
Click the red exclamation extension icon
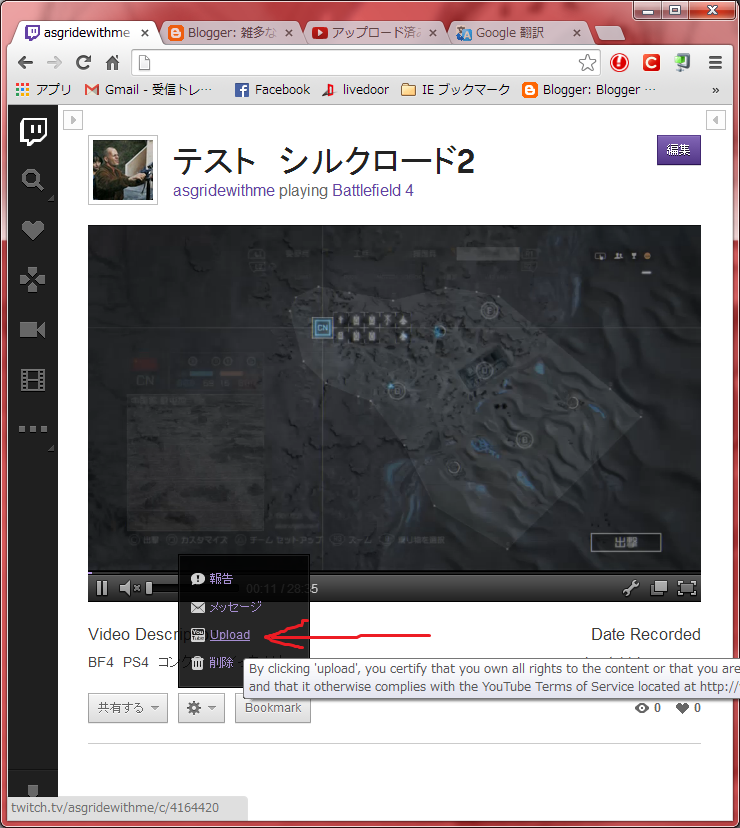point(619,63)
